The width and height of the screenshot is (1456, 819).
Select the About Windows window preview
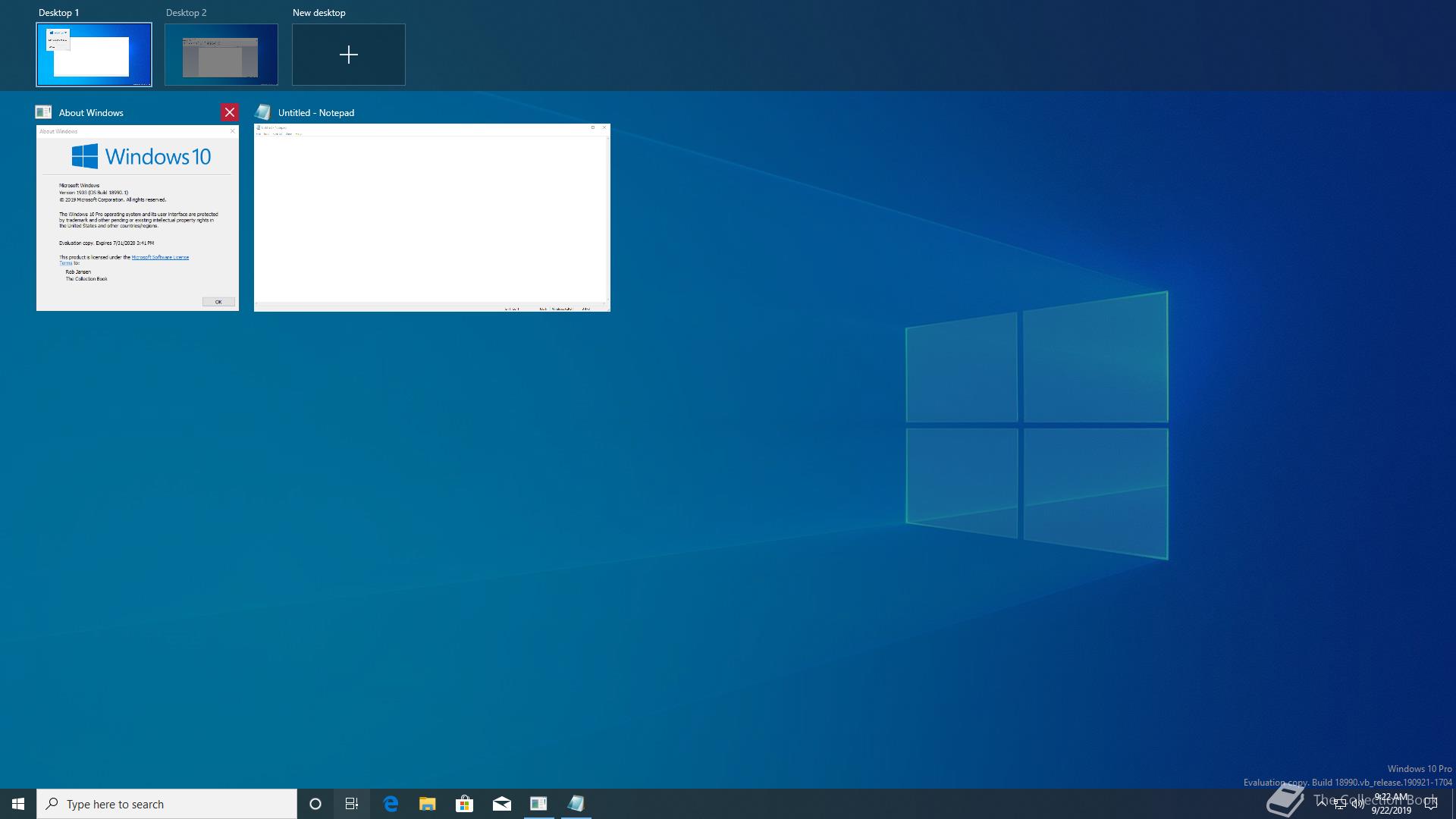point(137,218)
